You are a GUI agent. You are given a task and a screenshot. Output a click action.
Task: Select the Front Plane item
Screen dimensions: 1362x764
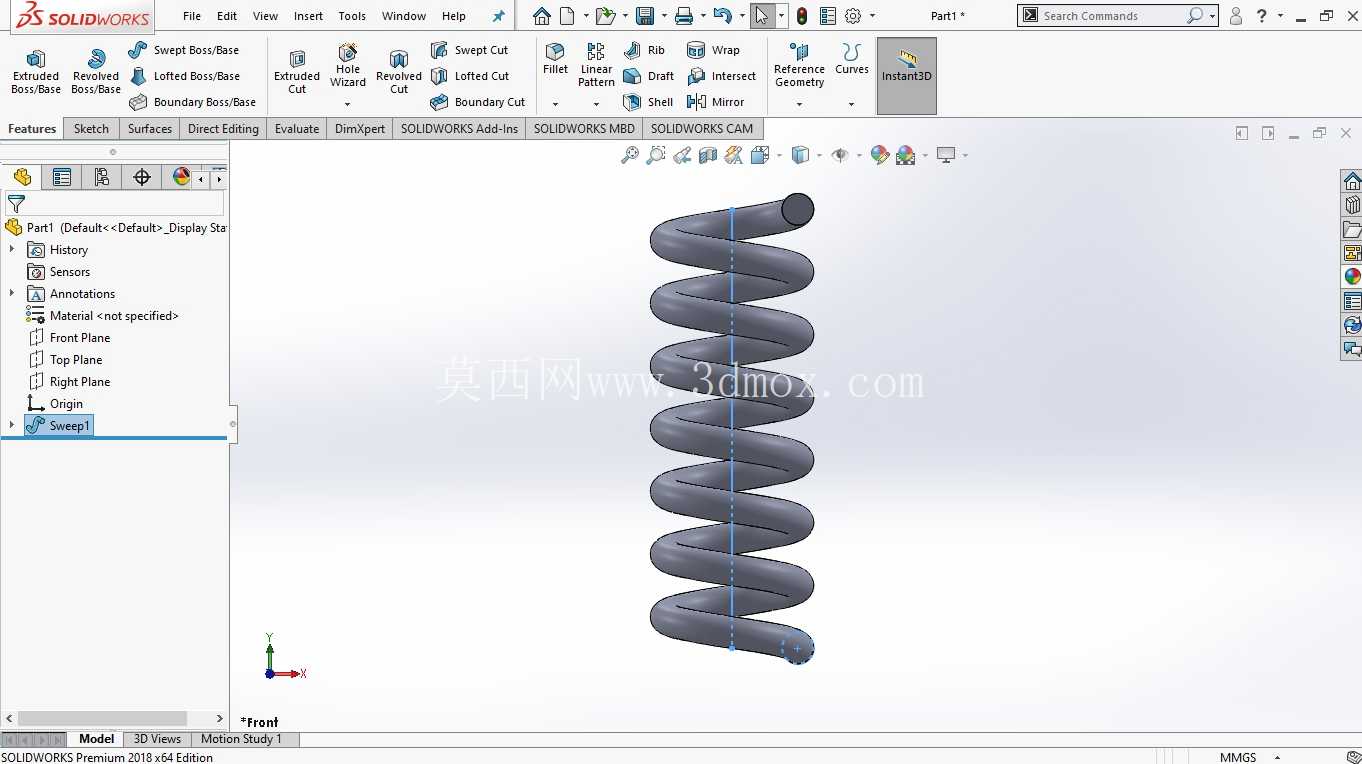pyautogui.click(x=69, y=338)
